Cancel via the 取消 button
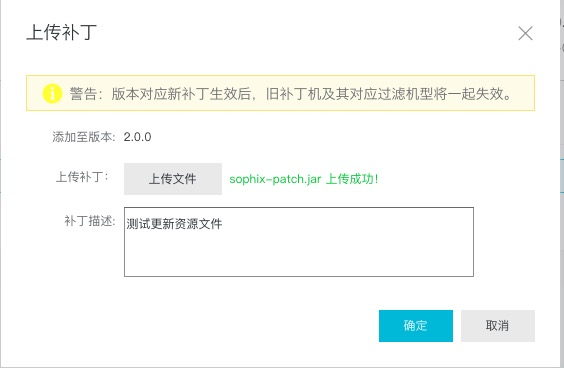The width and height of the screenshot is (564, 368). click(498, 326)
